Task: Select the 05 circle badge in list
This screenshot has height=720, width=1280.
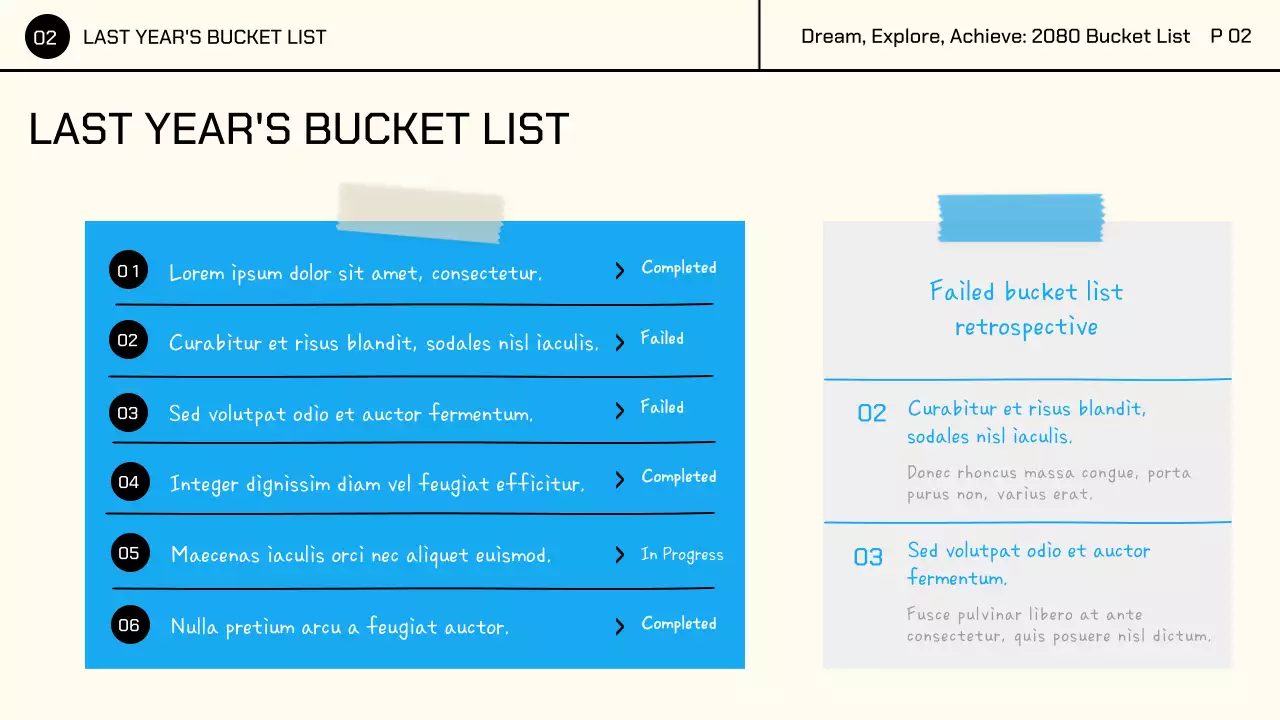Action: click(129, 553)
